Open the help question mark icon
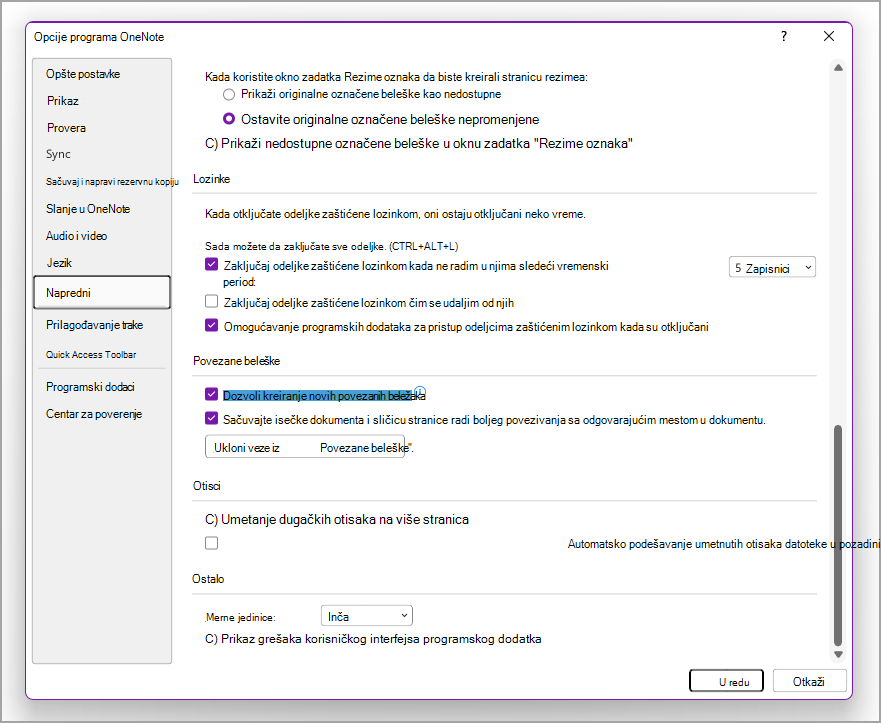881x723 pixels. 784,37
